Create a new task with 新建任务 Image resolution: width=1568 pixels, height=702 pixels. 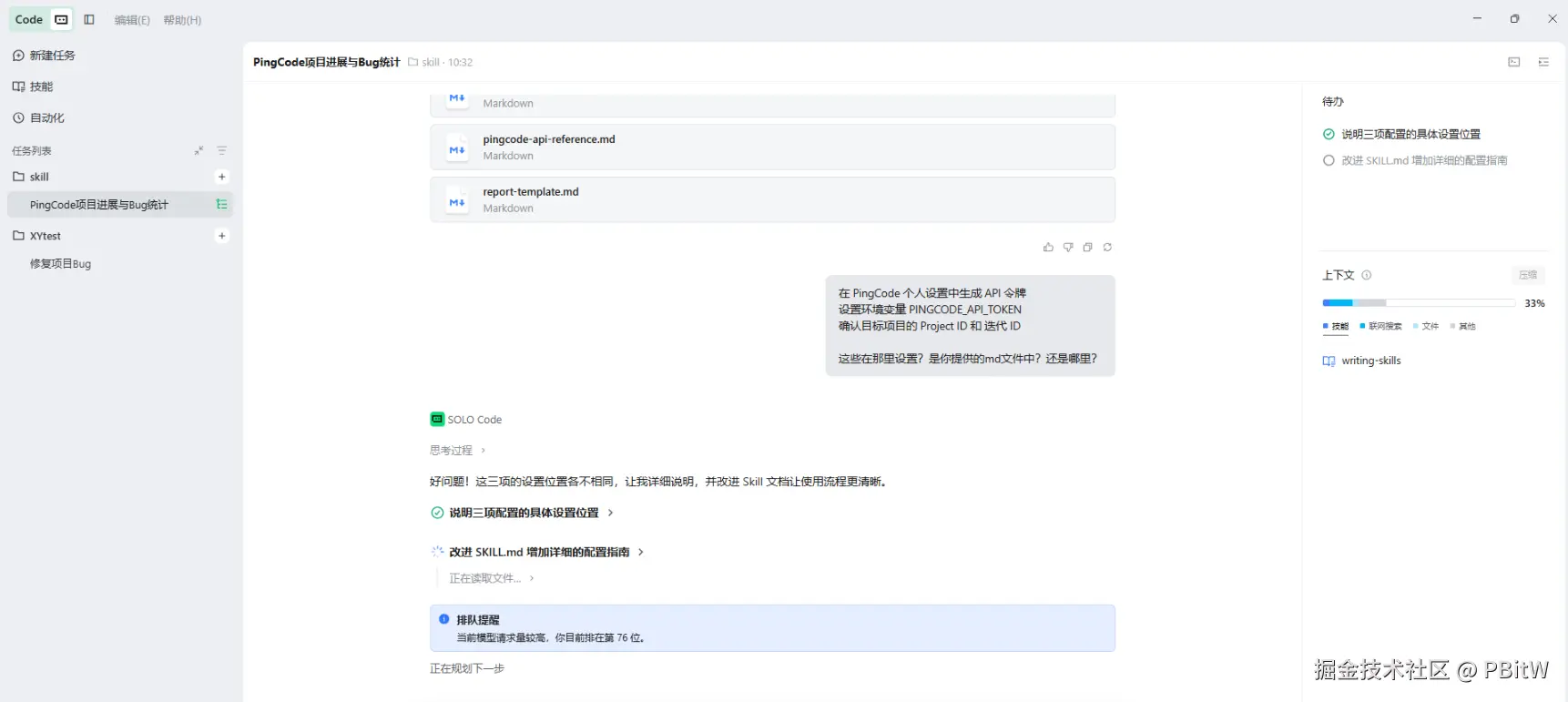tap(44, 56)
